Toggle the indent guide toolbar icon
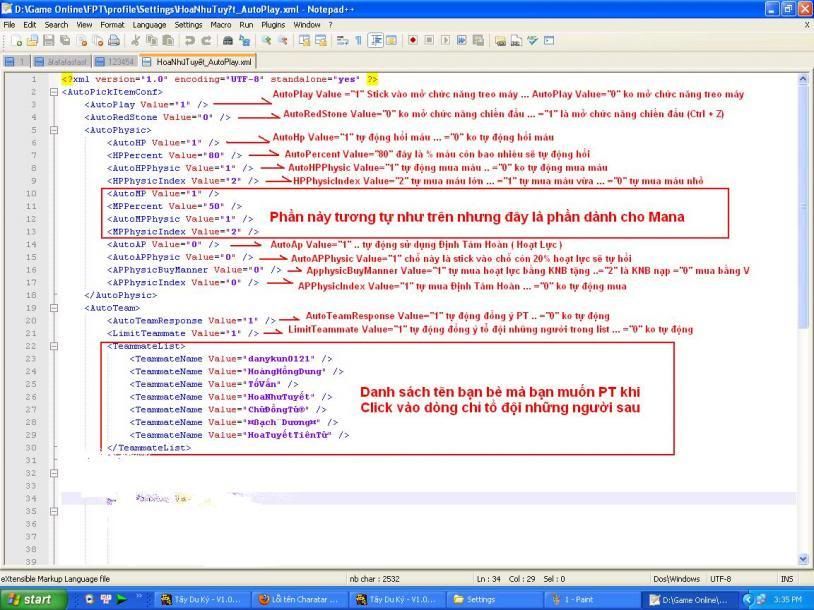 tap(375, 40)
